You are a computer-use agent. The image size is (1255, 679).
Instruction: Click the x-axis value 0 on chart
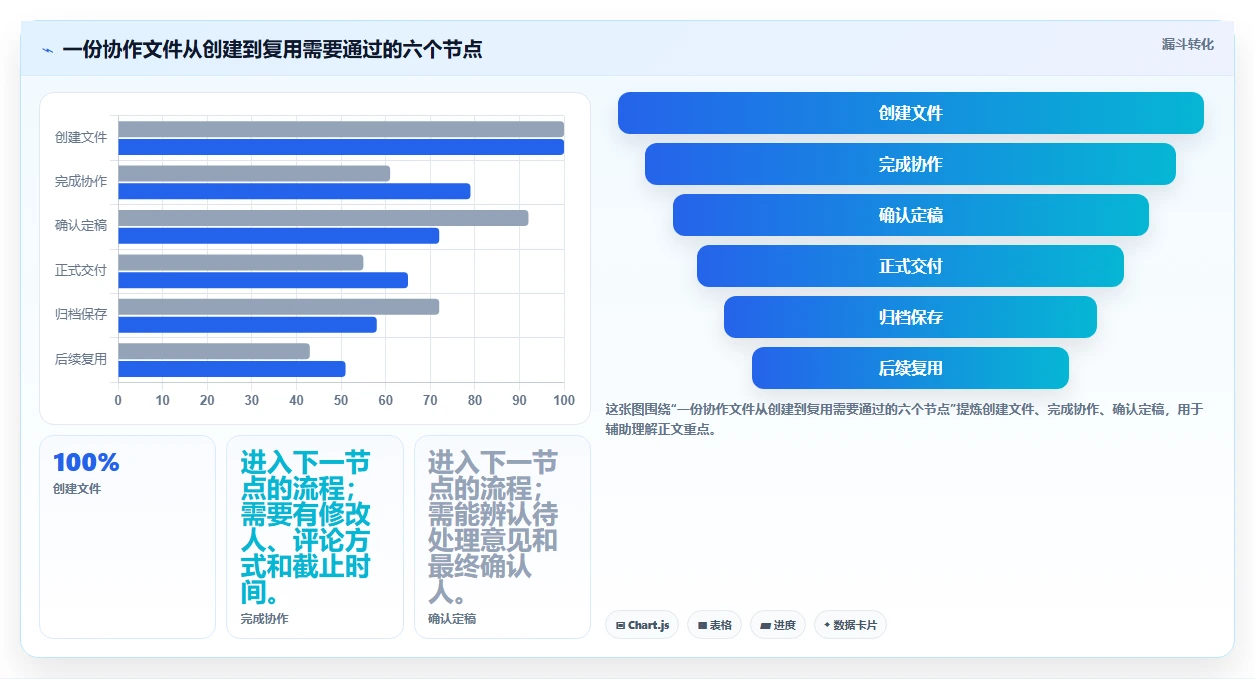[x=118, y=401]
